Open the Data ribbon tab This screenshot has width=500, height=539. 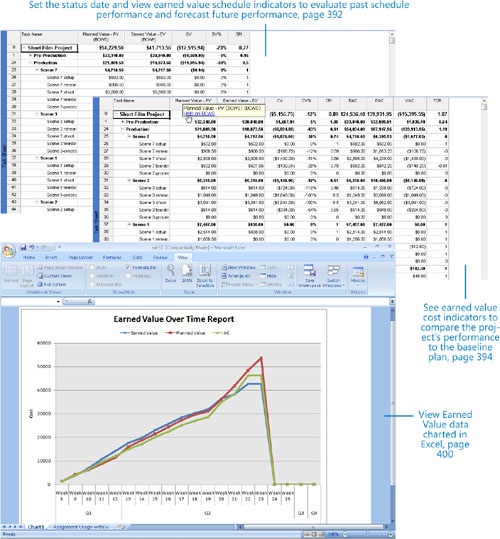click(137, 257)
